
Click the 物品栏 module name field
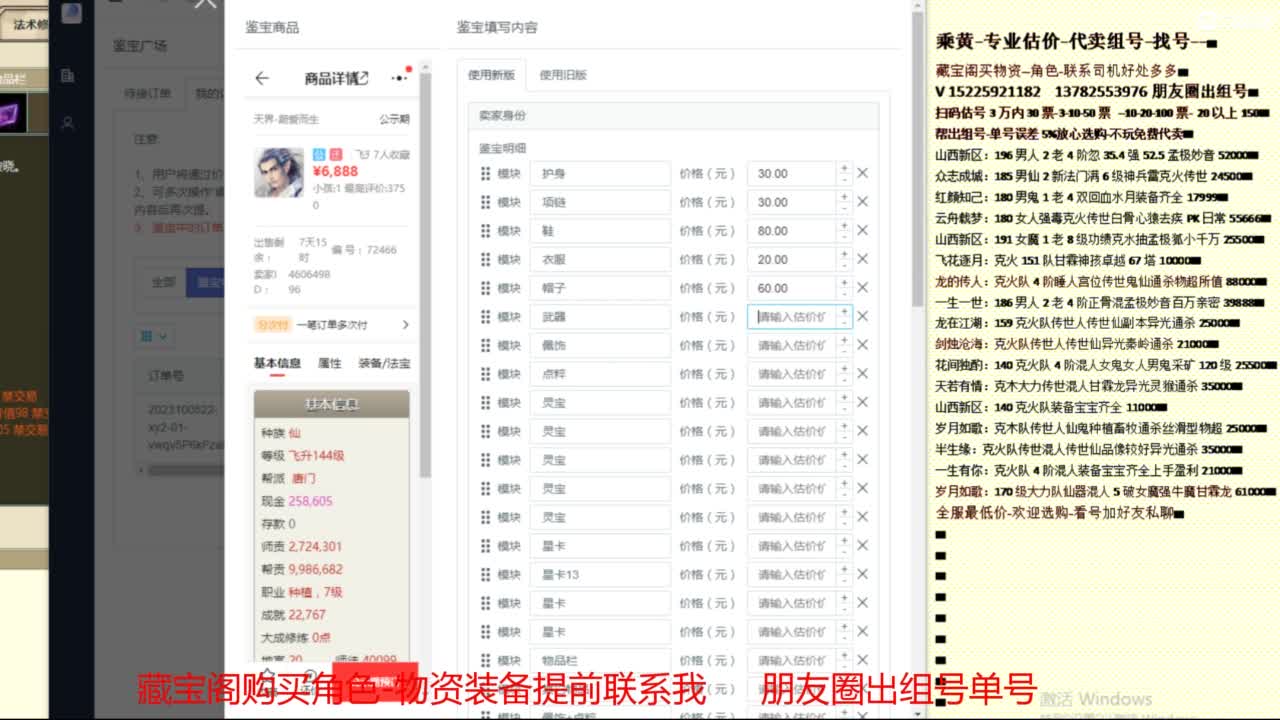pos(600,661)
